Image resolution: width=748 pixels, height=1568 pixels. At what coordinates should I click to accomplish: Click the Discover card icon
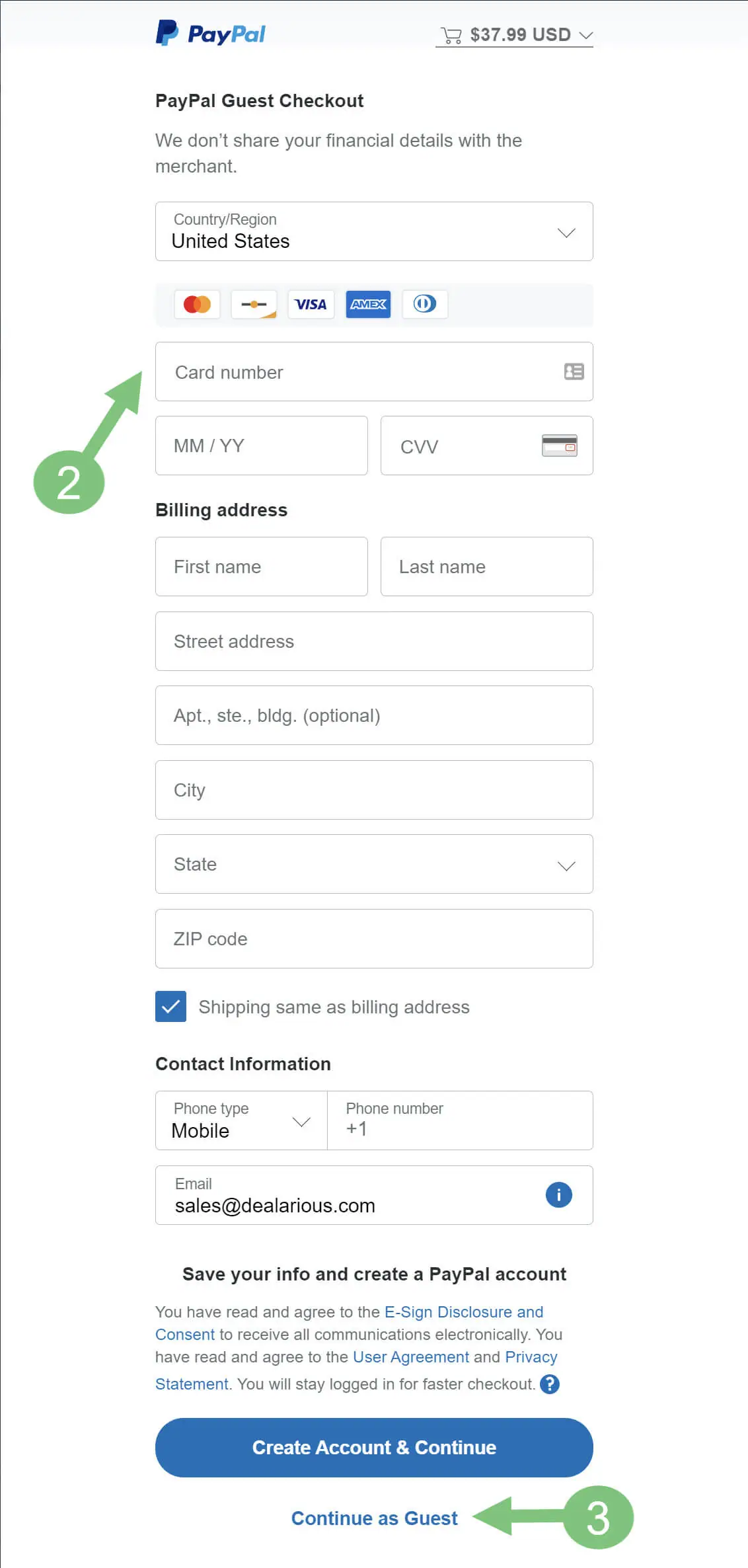point(254,304)
